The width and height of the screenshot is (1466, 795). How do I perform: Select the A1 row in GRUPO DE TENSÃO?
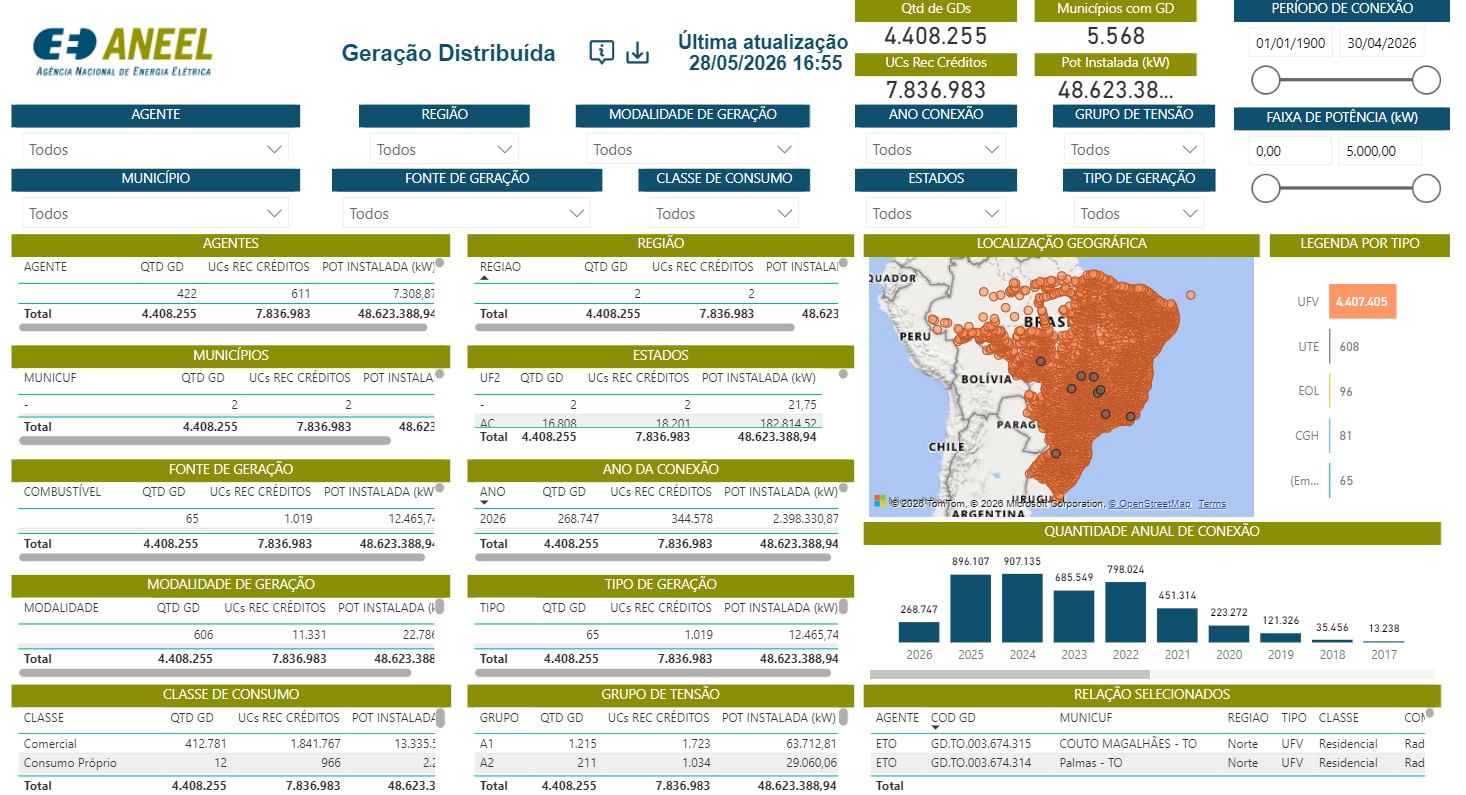[x=658, y=744]
